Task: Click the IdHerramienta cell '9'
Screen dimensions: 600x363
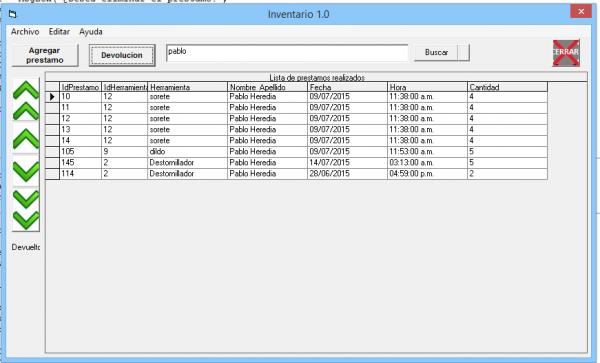Action: tap(124, 151)
